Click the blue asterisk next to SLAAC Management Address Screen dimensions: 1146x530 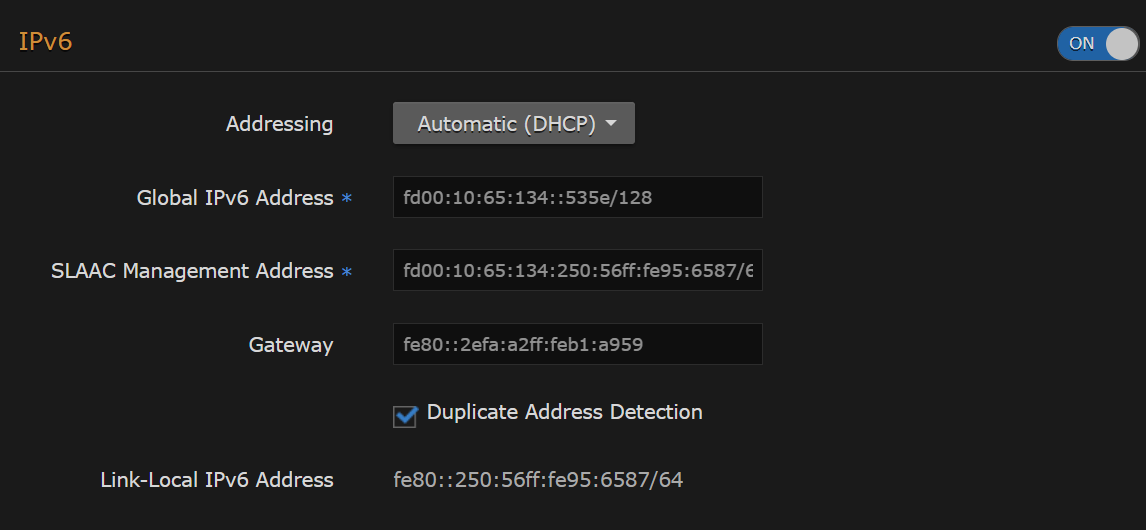click(x=347, y=272)
